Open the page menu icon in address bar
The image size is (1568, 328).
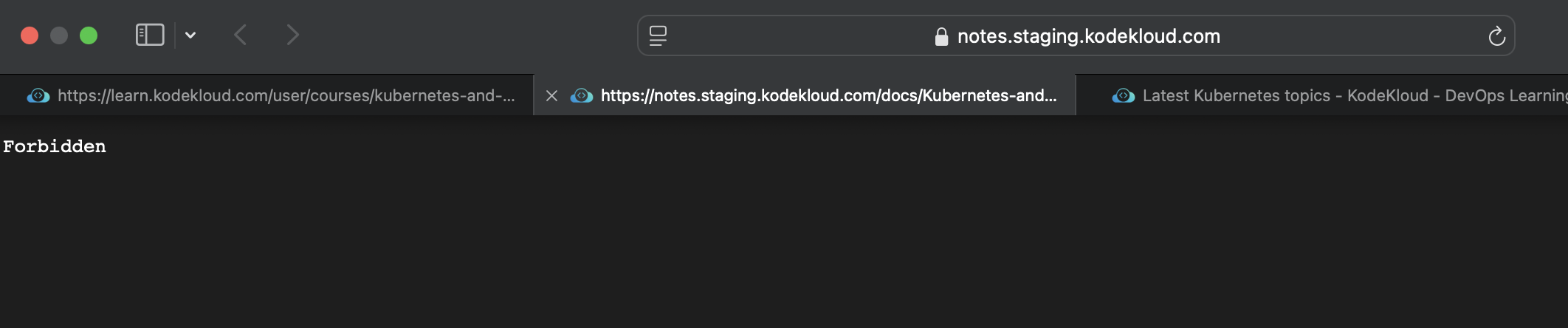pyautogui.click(x=658, y=35)
